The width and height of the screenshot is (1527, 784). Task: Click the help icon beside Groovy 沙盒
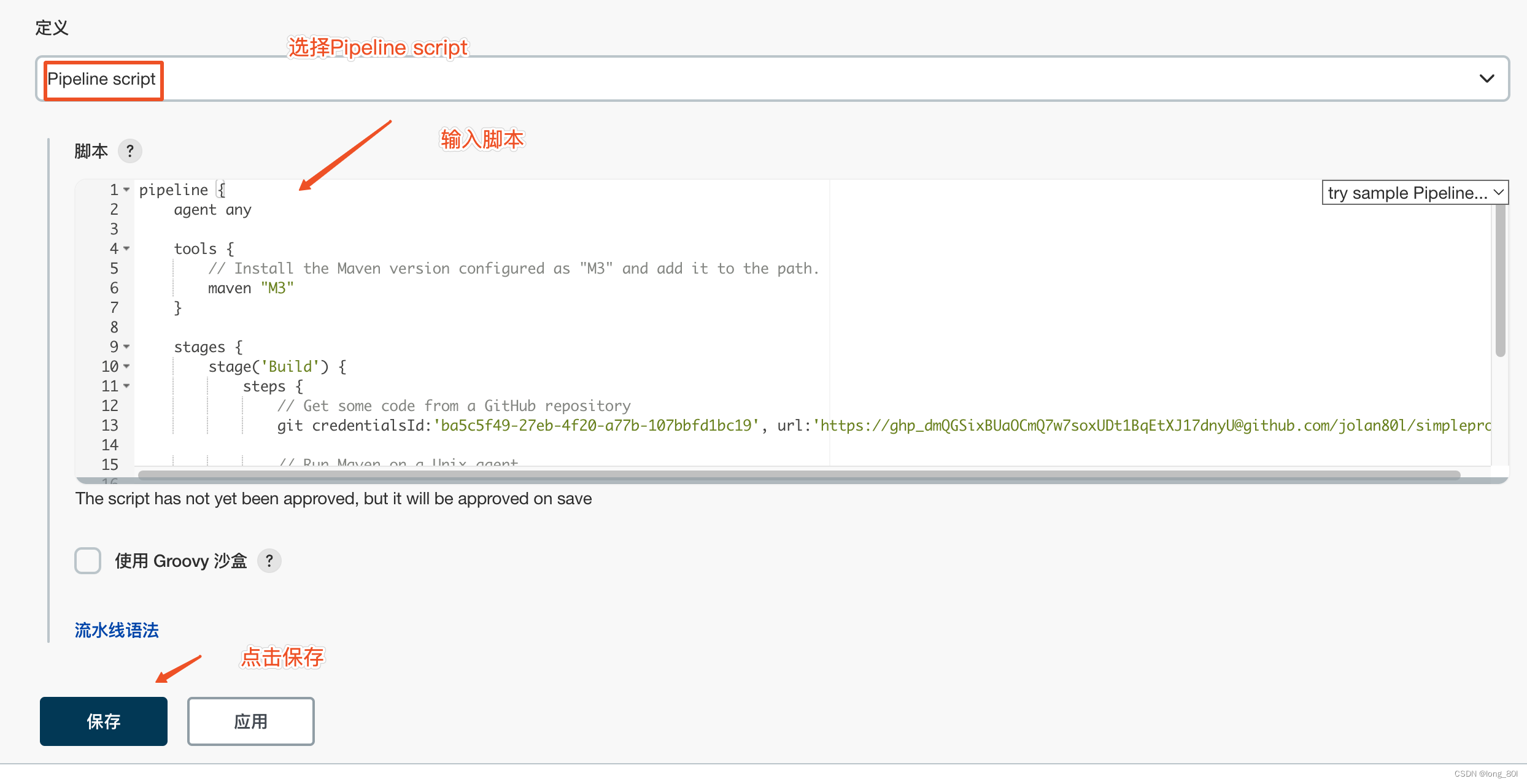tap(269, 561)
